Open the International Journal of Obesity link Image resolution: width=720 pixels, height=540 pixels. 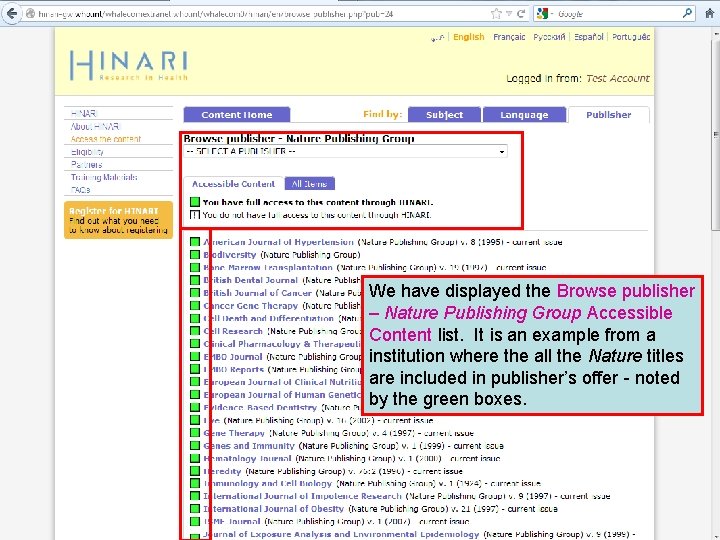point(274,509)
